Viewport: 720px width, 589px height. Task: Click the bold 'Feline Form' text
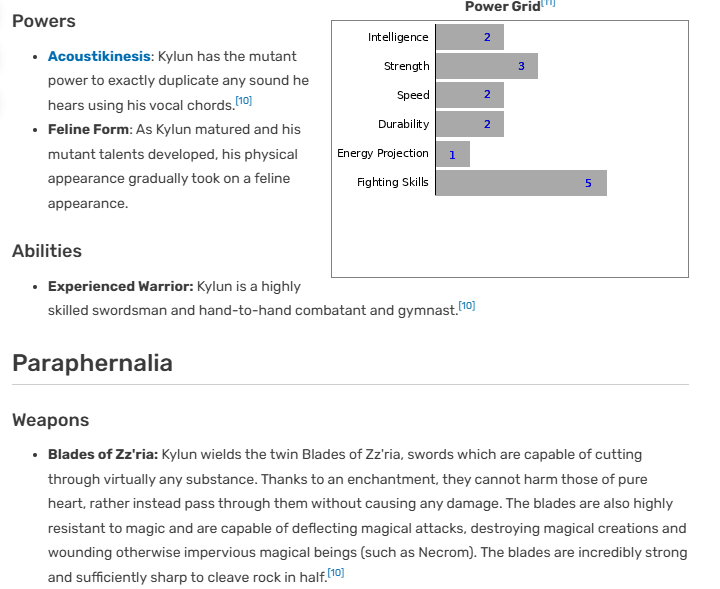(88, 129)
